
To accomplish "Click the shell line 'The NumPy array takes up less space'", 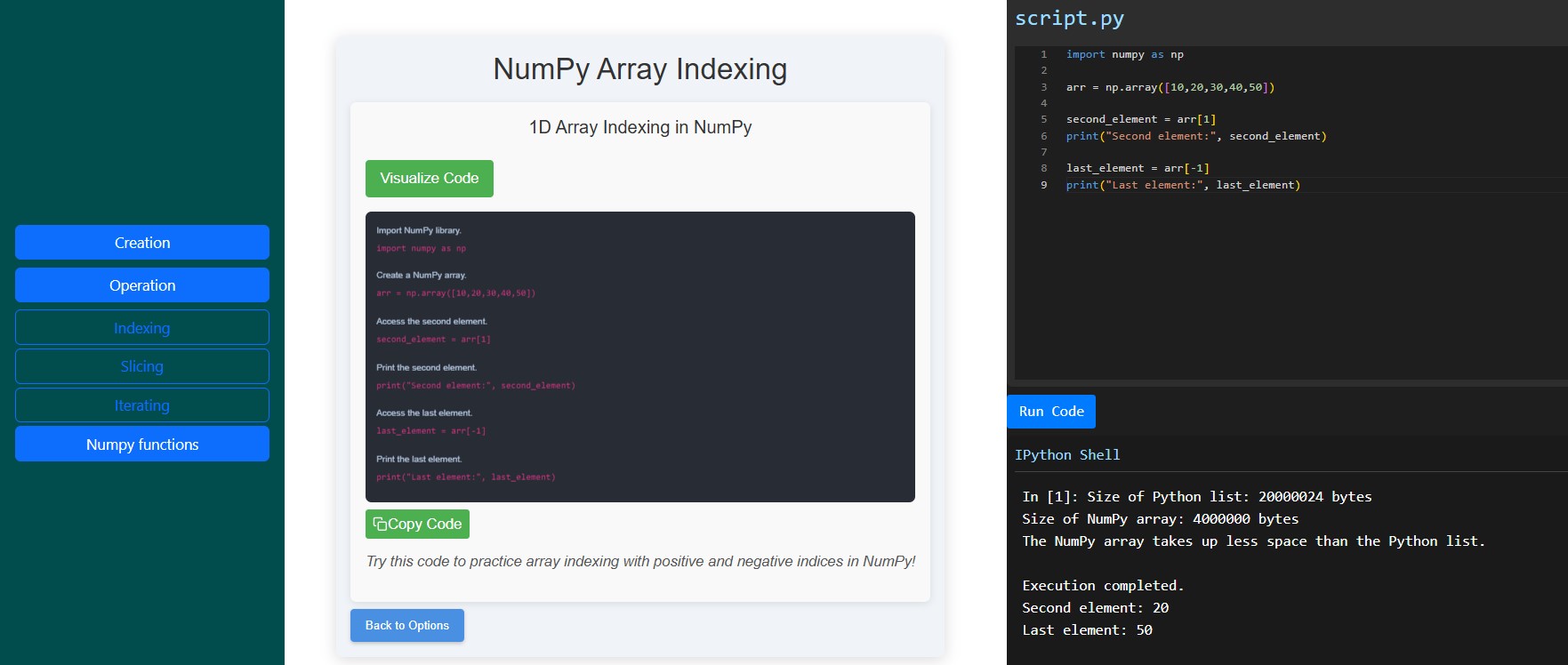I will pos(1253,541).
